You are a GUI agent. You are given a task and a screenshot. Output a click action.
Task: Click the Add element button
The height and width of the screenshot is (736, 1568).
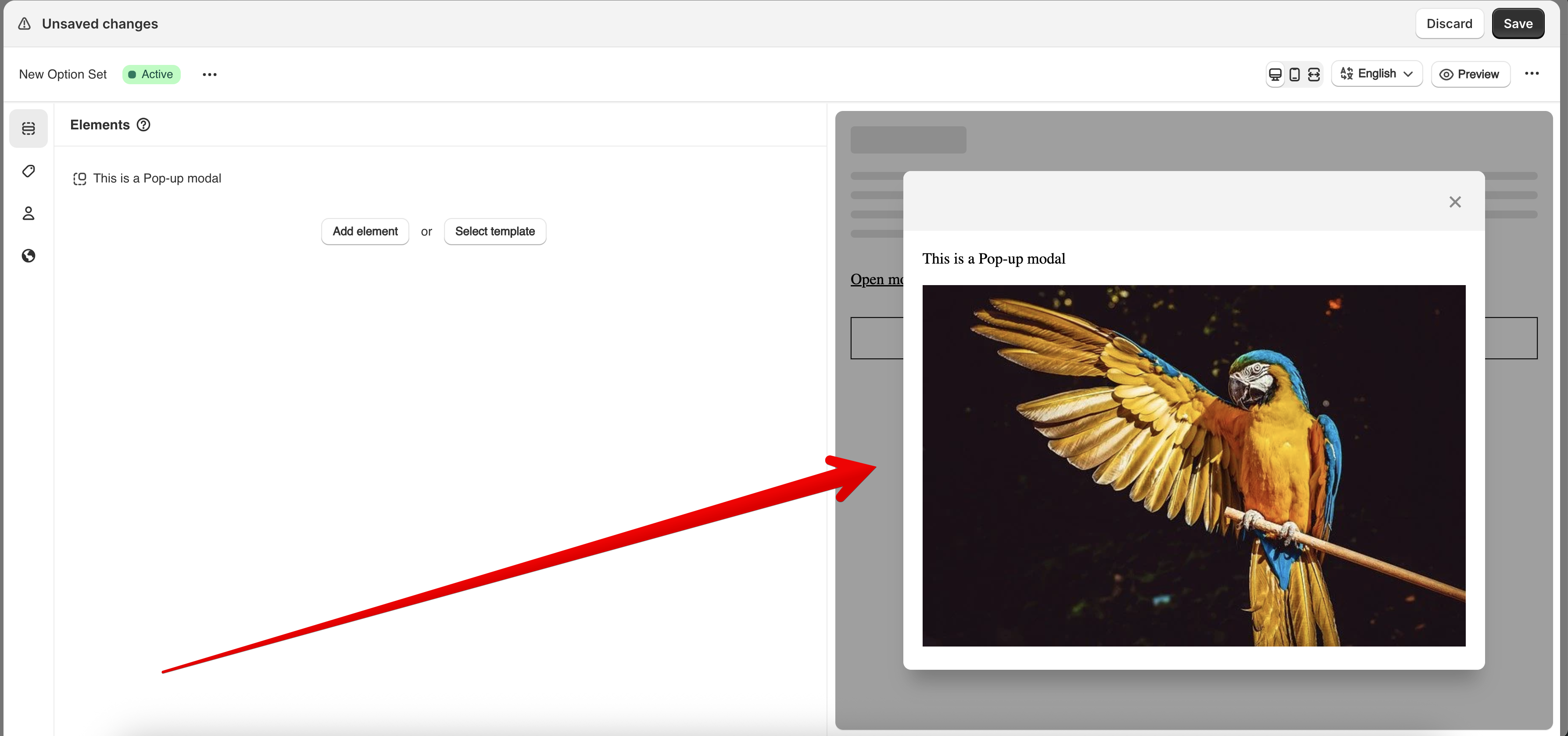click(365, 231)
